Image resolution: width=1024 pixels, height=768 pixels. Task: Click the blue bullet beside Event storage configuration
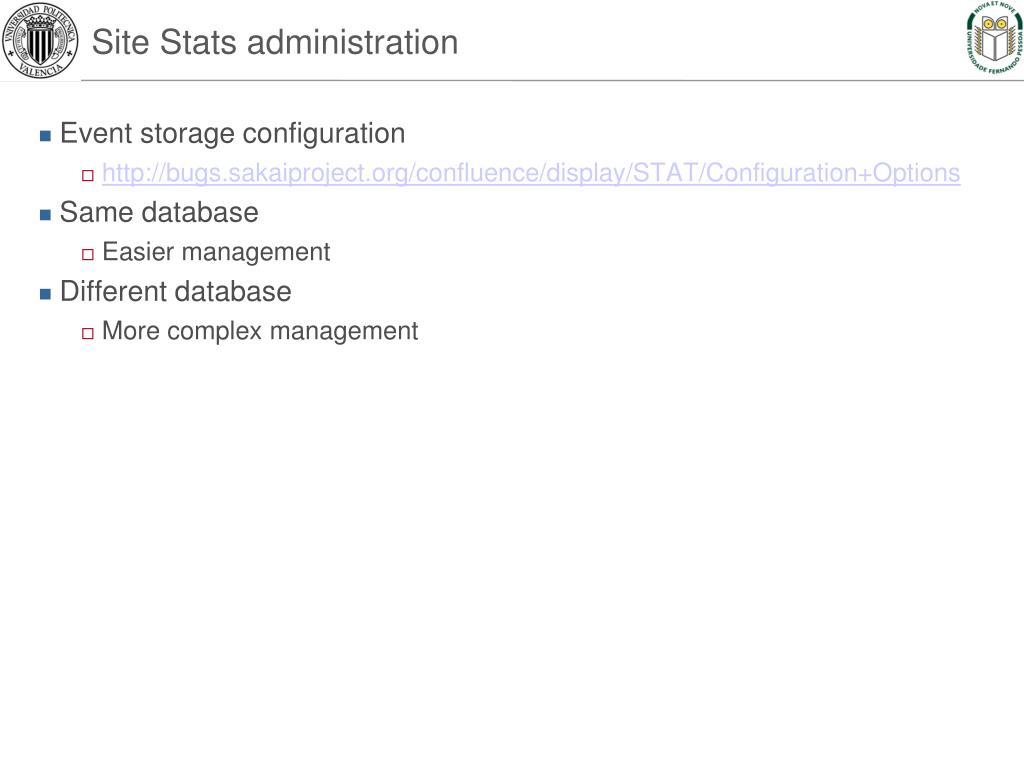(45, 136)
